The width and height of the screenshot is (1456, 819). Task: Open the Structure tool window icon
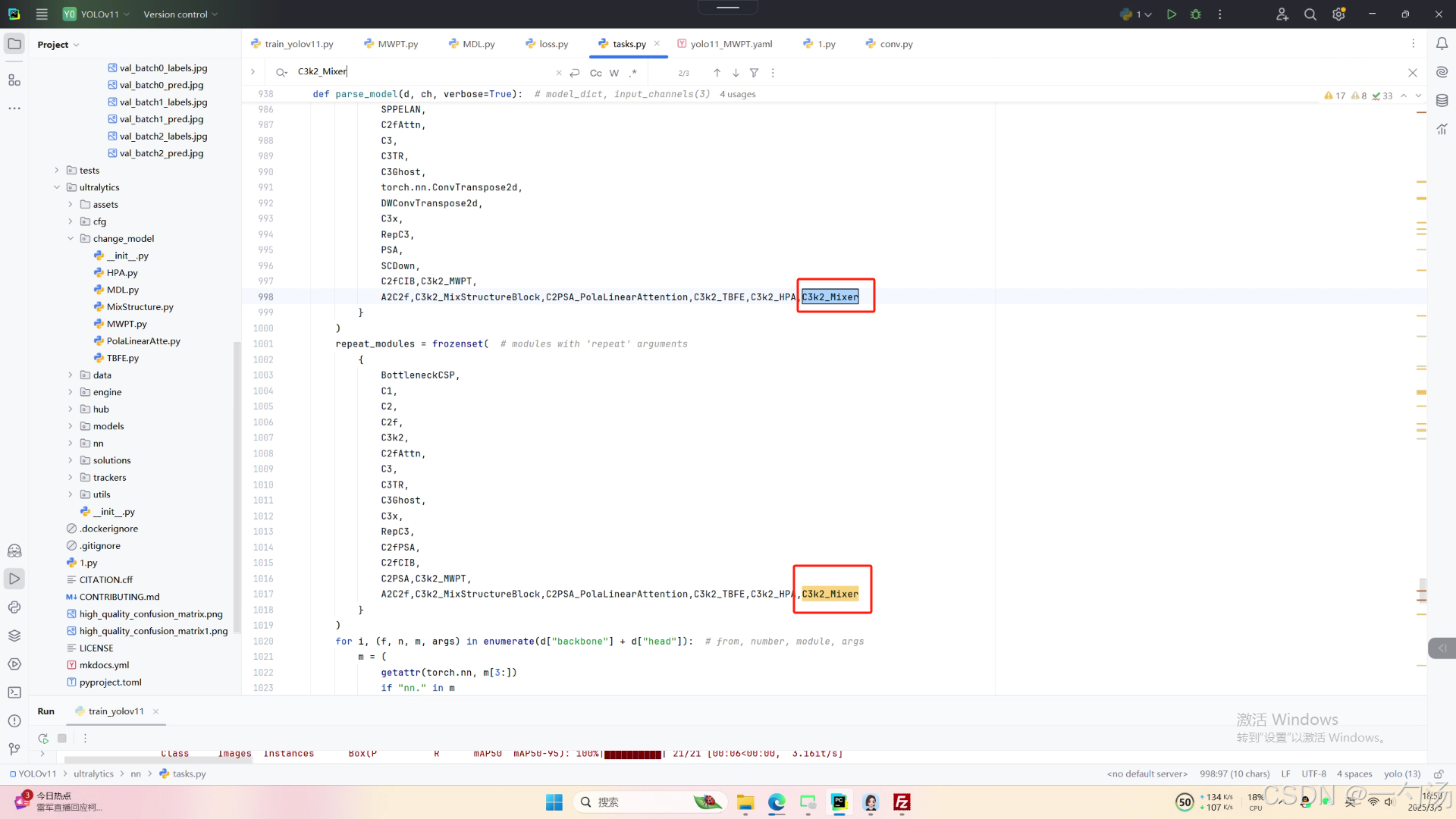click(x=14, y=80)
